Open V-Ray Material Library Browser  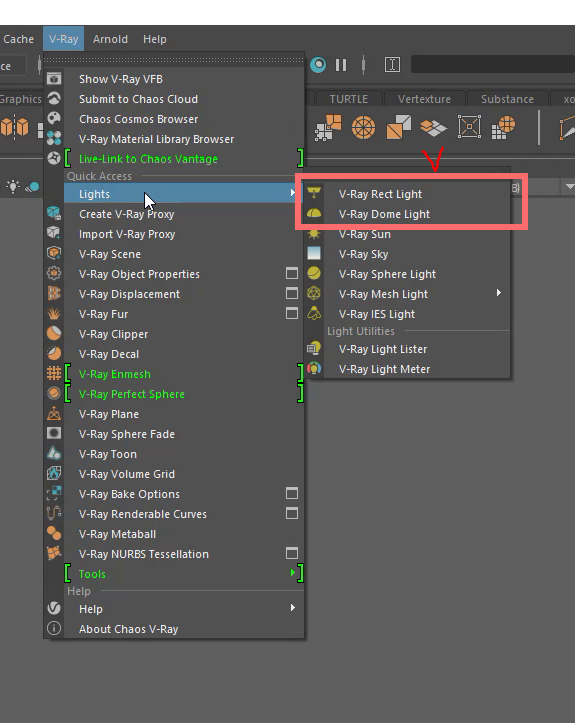(x=184, y=139)
